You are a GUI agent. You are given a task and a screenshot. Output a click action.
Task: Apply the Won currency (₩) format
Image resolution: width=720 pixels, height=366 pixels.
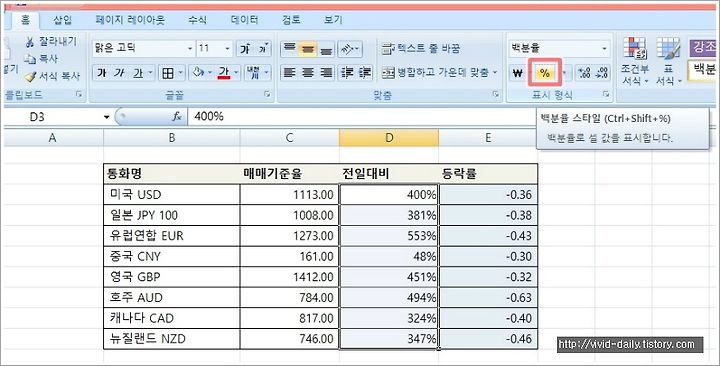click(x=518, y=73)
